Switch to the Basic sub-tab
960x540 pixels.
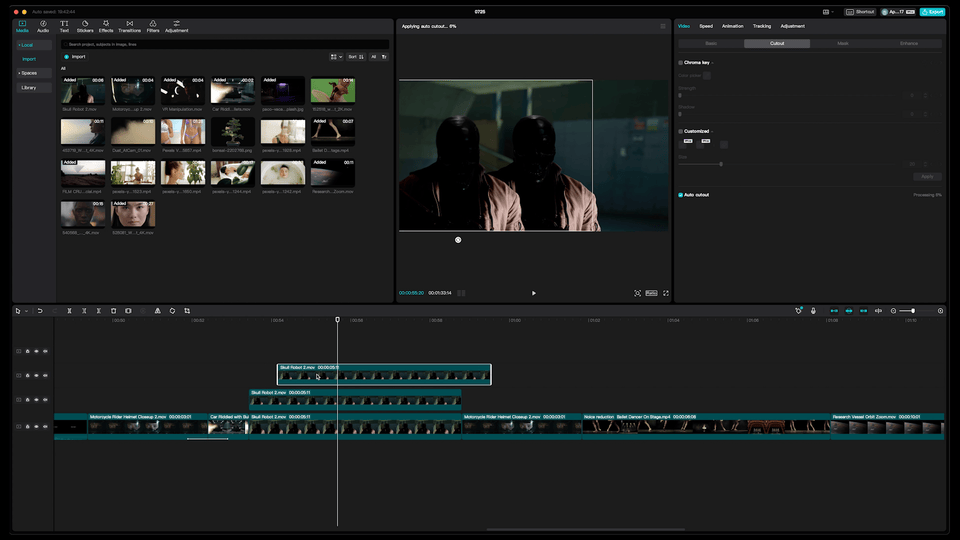711,43
